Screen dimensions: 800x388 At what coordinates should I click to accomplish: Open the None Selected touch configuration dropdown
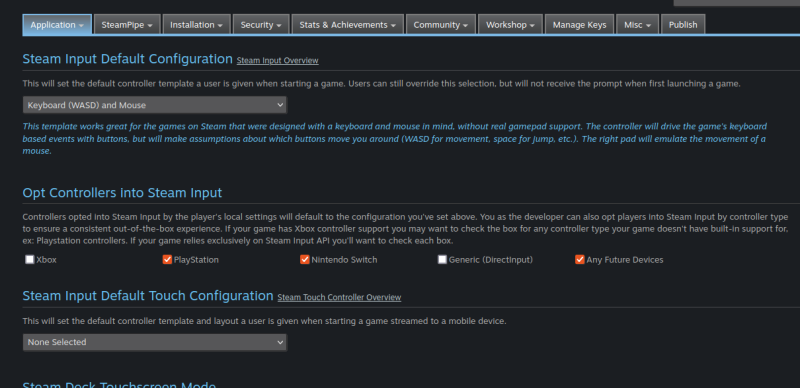pos(155,342)
